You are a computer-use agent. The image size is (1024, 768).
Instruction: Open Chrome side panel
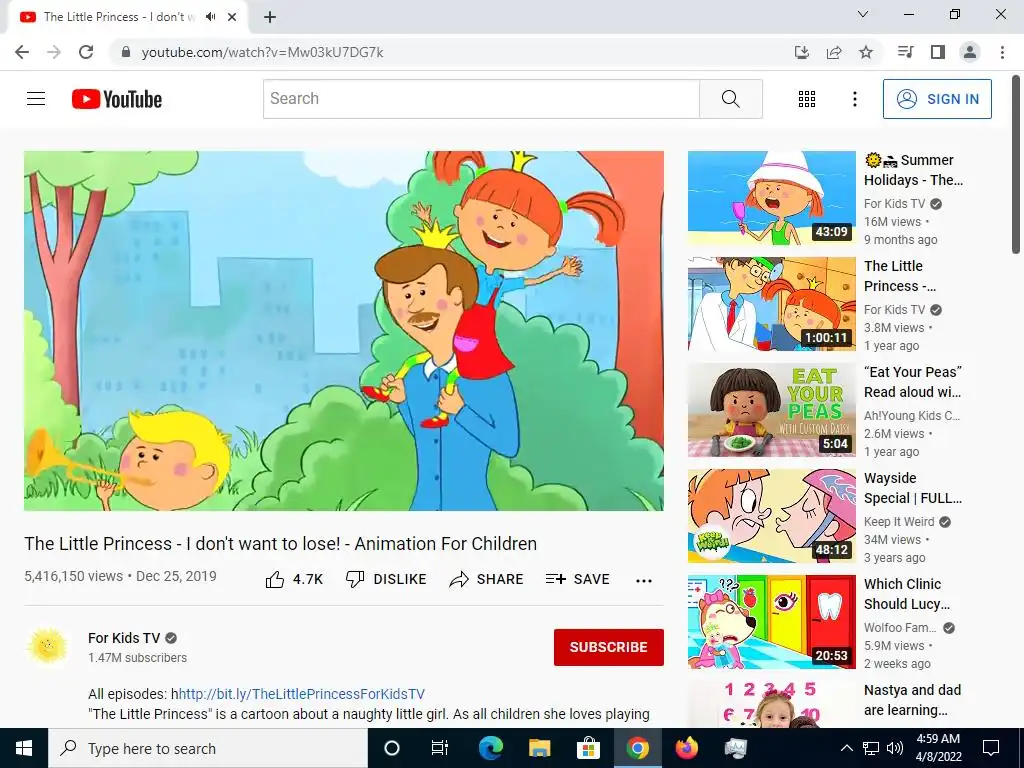pos(938,52)
